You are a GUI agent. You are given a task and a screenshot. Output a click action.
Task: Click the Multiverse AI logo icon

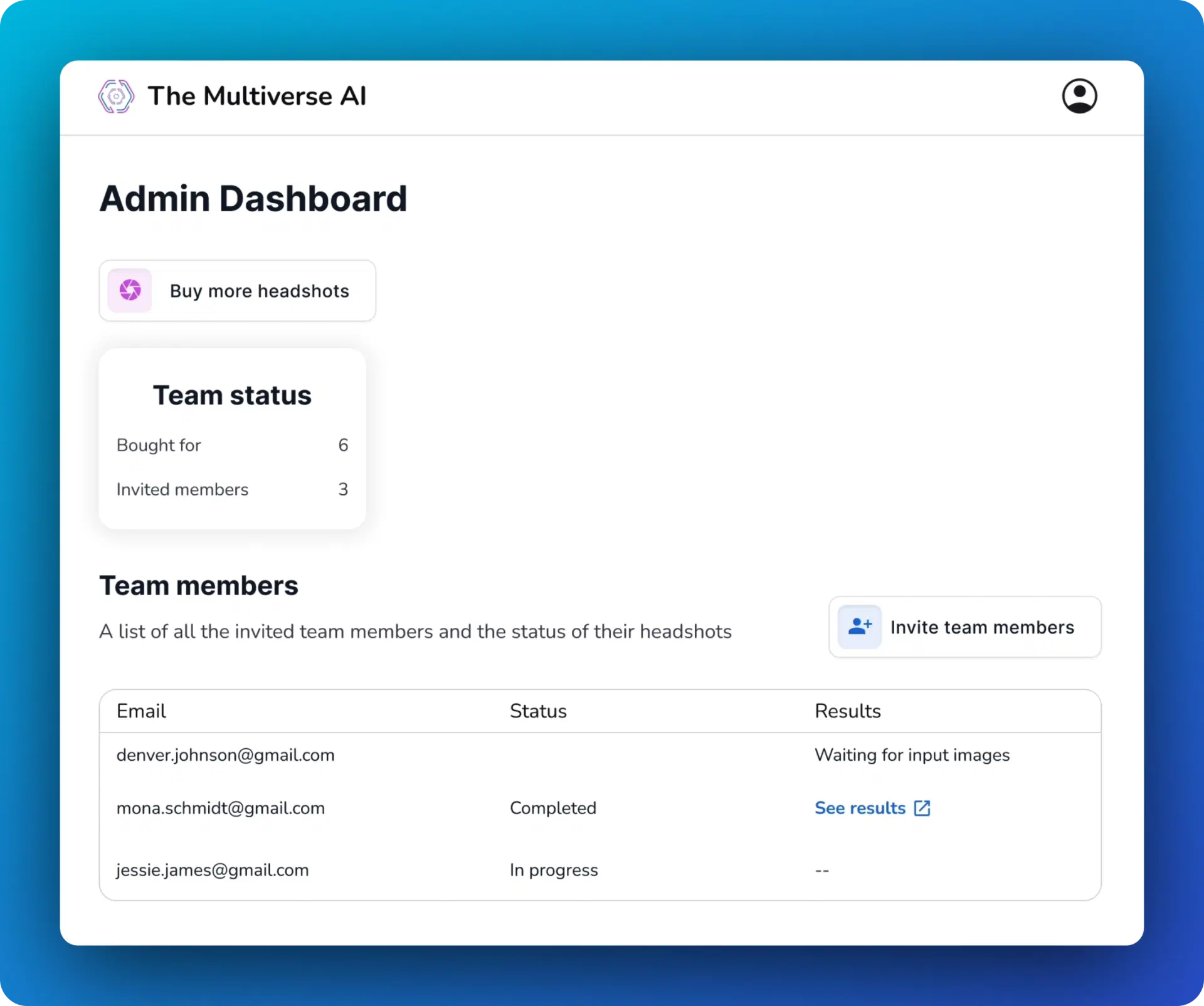(116, 97)
